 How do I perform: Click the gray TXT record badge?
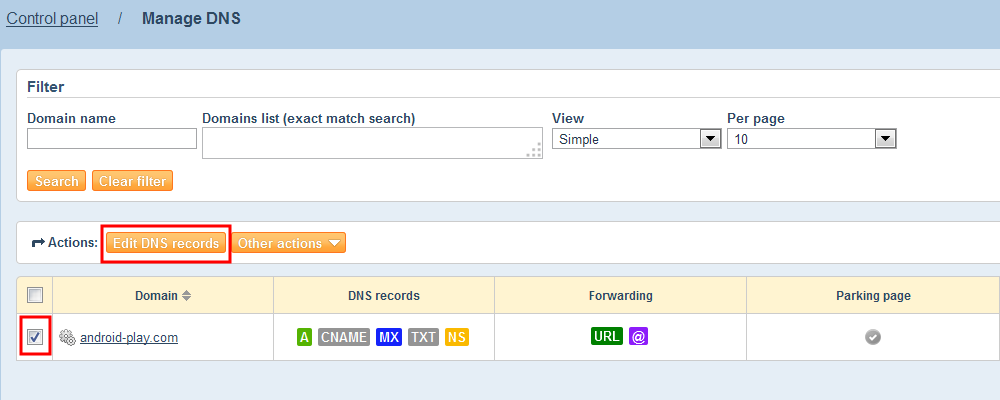coord(424,337)
